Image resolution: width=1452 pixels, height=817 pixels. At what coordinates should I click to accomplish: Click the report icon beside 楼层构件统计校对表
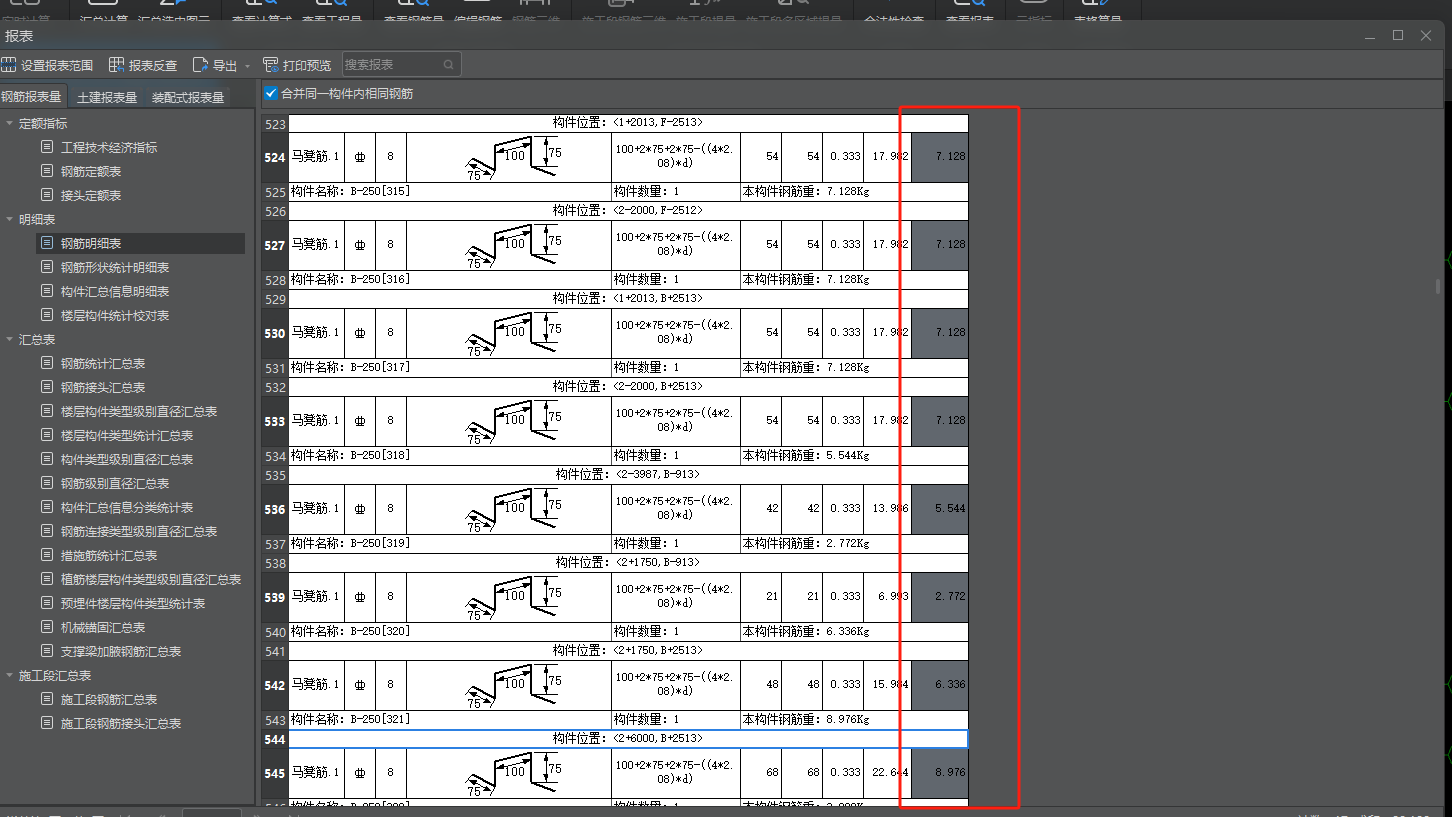[46, 315]
